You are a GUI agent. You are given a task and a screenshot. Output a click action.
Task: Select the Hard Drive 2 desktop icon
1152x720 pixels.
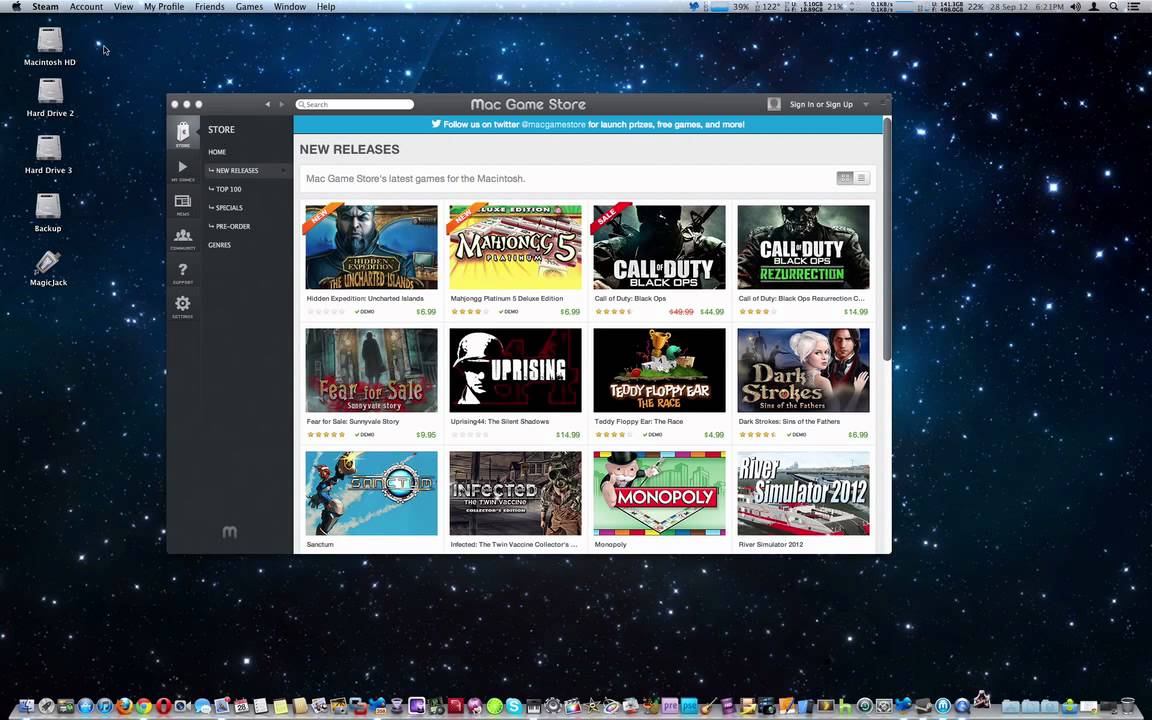50,98
